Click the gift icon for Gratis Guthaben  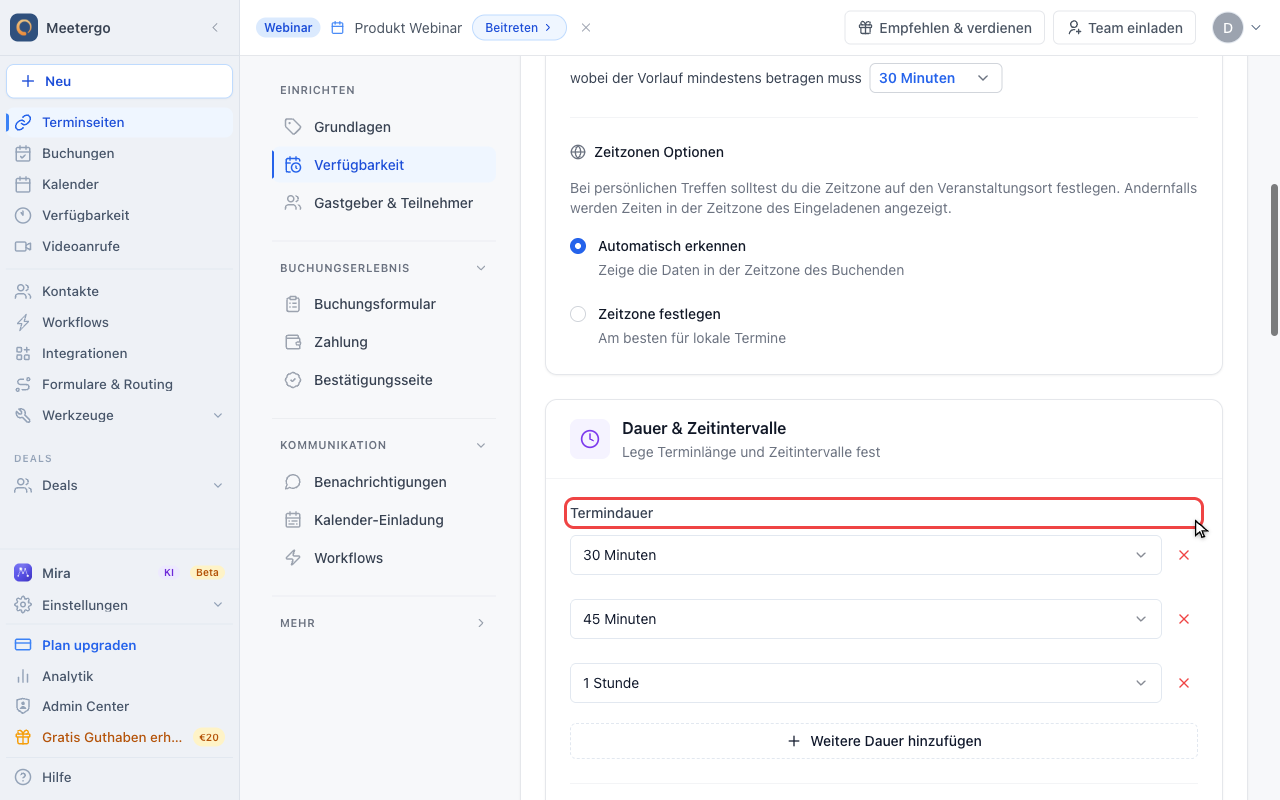coord(23,737)
